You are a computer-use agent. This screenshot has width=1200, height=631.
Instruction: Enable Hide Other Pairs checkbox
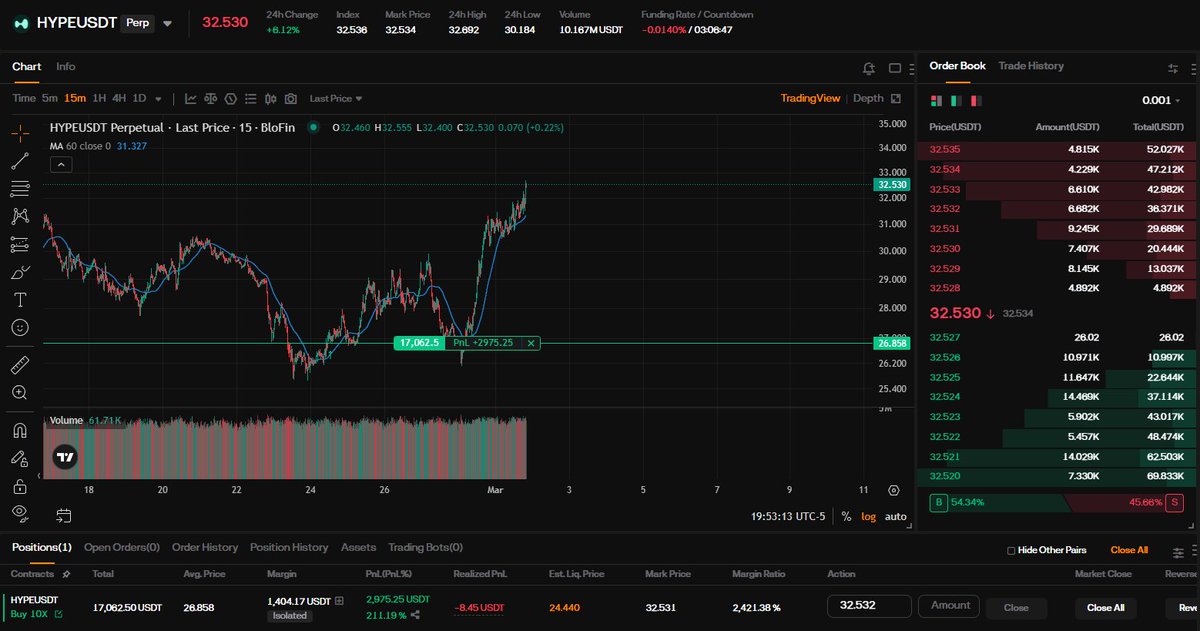(1011, 551)
